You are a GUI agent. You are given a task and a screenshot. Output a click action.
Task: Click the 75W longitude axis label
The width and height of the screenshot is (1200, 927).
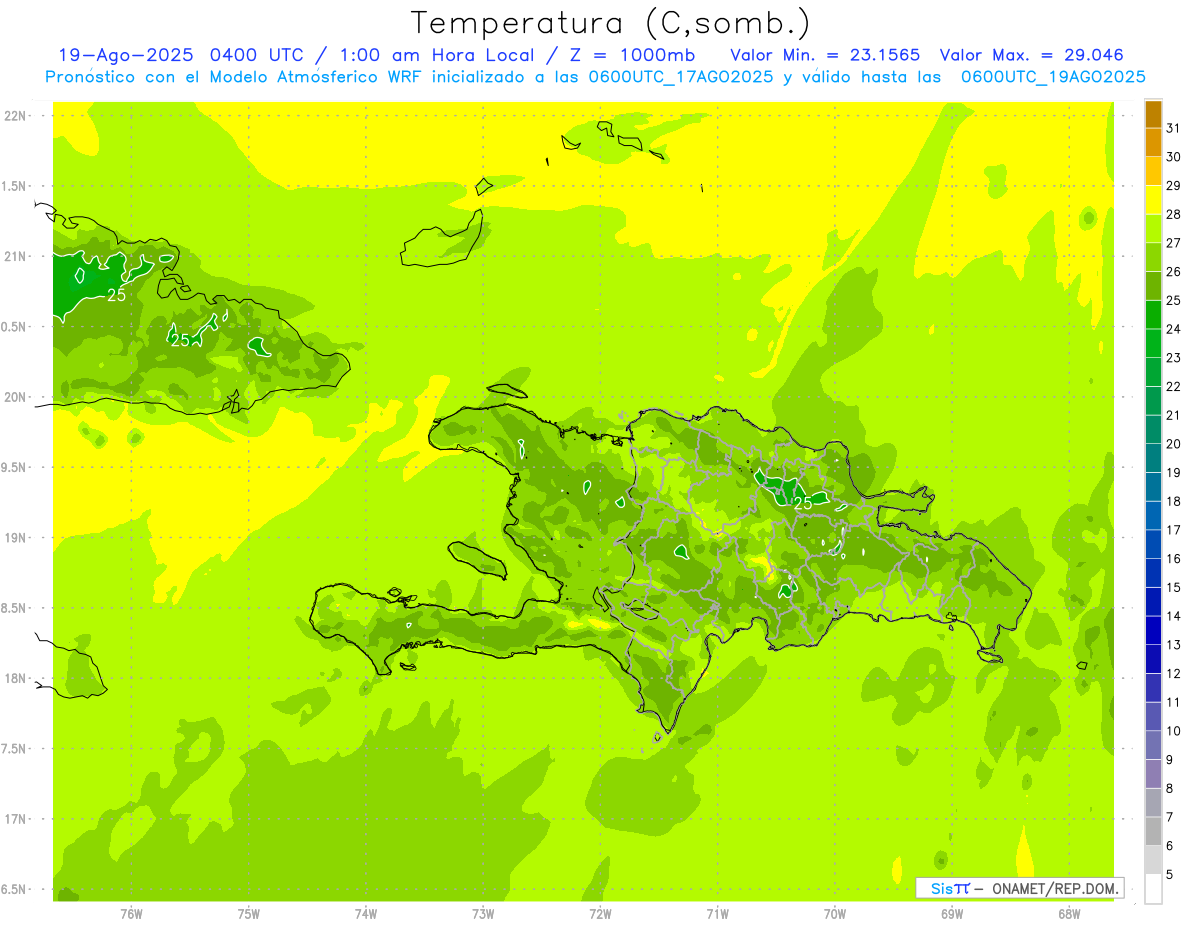[x=249, y=914]
